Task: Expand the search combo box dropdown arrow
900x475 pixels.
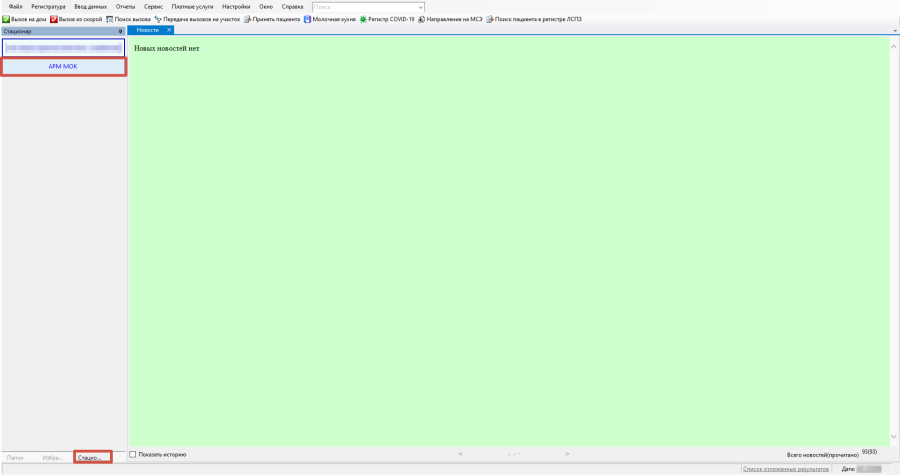Action: 420,7
